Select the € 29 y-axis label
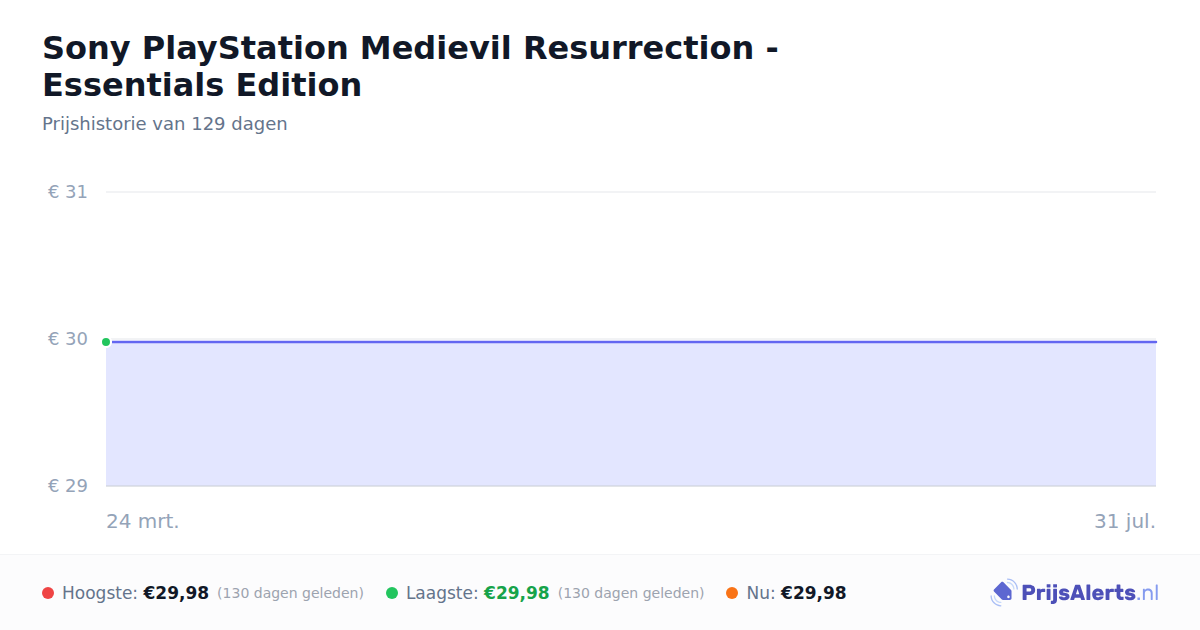The image size is (1200, 630). pyautogui.click(x=68, y=486)
